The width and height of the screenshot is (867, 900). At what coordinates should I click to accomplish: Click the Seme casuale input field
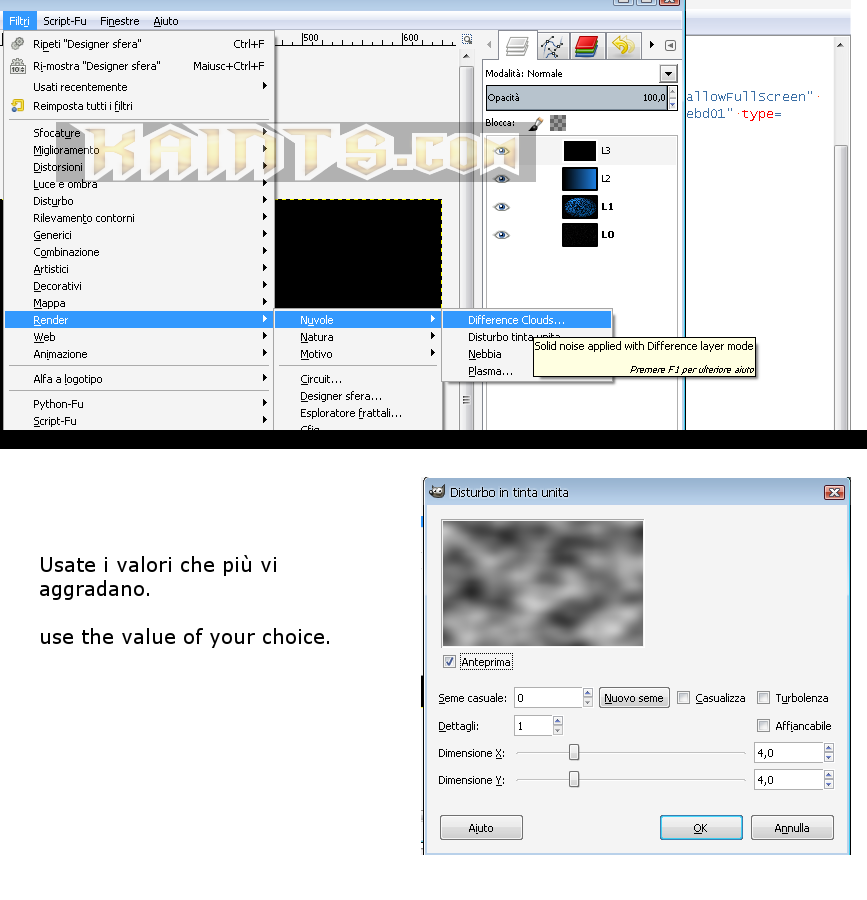[549, 698]
